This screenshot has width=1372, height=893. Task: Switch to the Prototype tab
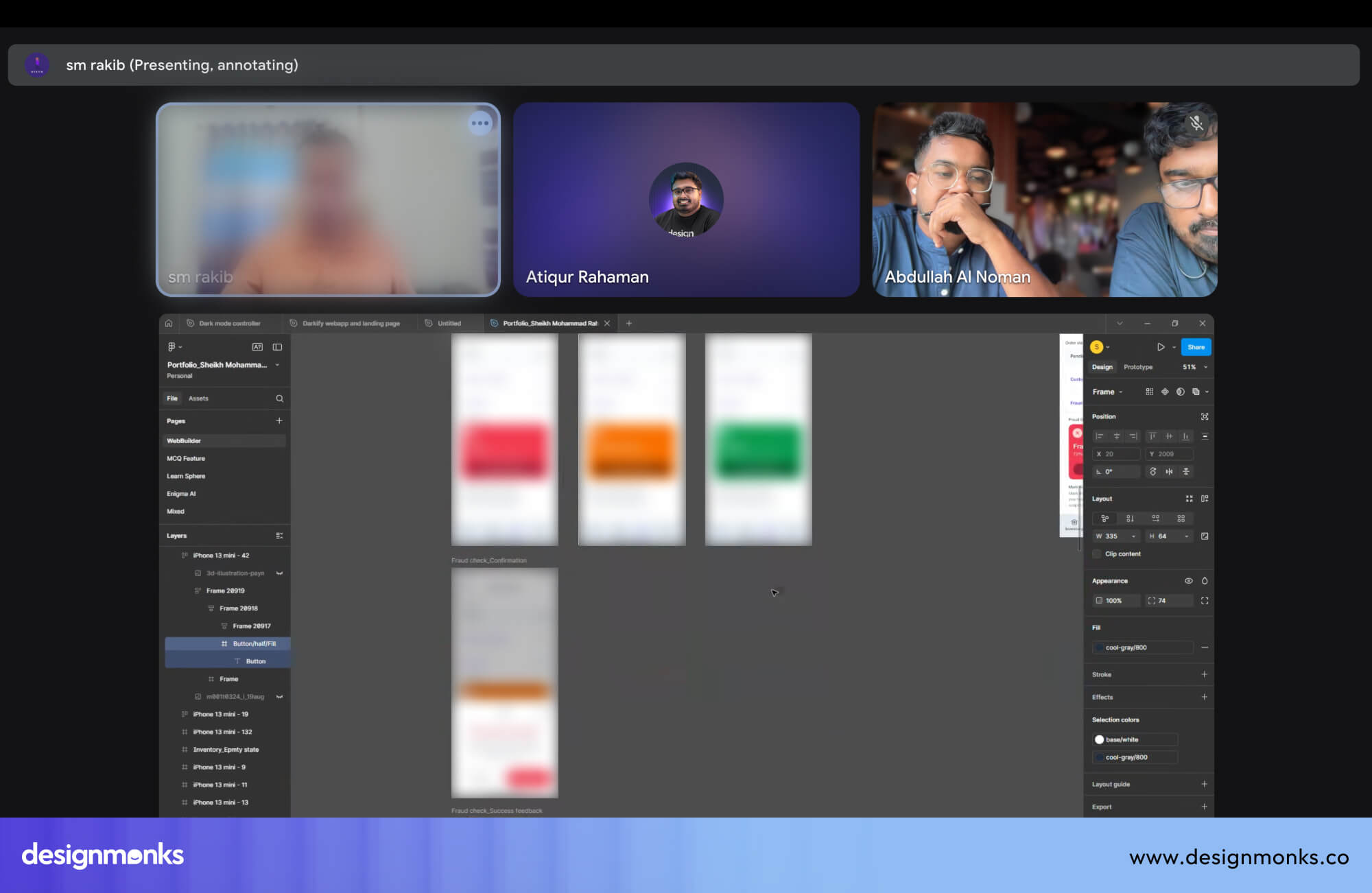coord(1137,367)
